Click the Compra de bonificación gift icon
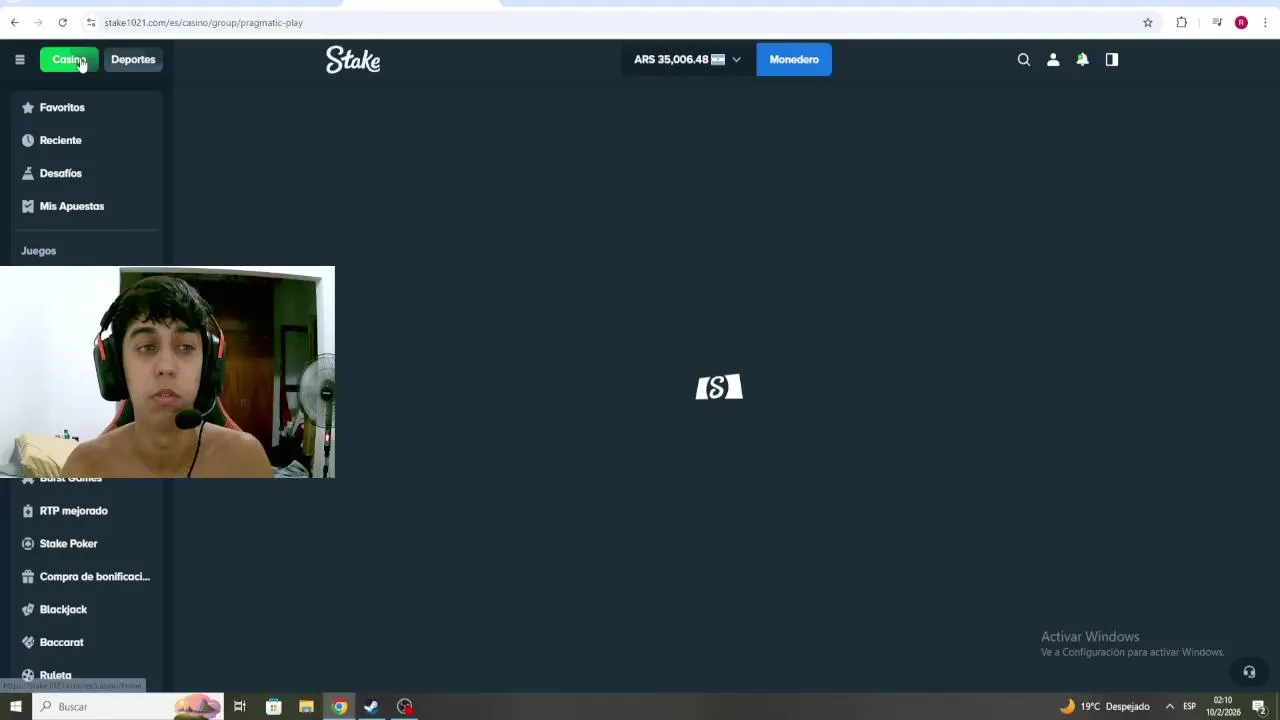The width and height of the screenshot is (1280, 720). click(x=28, y=577)
